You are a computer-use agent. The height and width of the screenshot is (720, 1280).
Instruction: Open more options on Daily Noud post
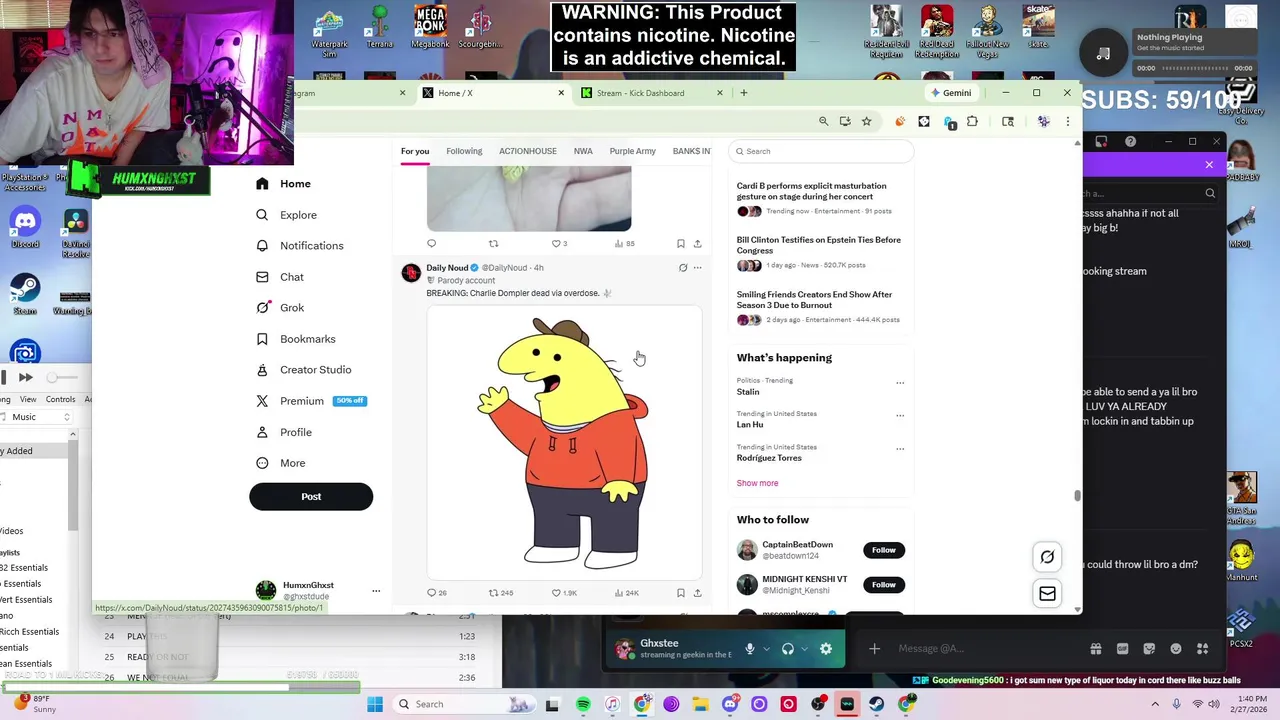698,268
